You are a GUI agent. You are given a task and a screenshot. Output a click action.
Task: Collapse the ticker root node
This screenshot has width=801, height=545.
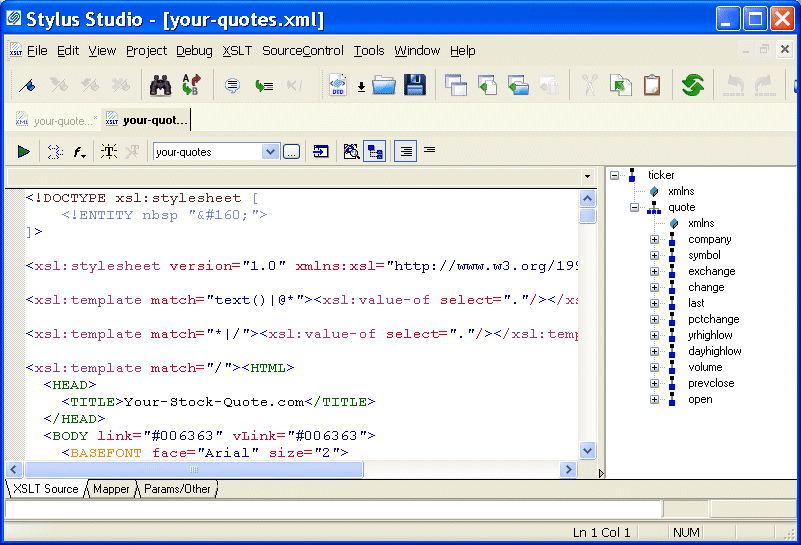(615, 176)
